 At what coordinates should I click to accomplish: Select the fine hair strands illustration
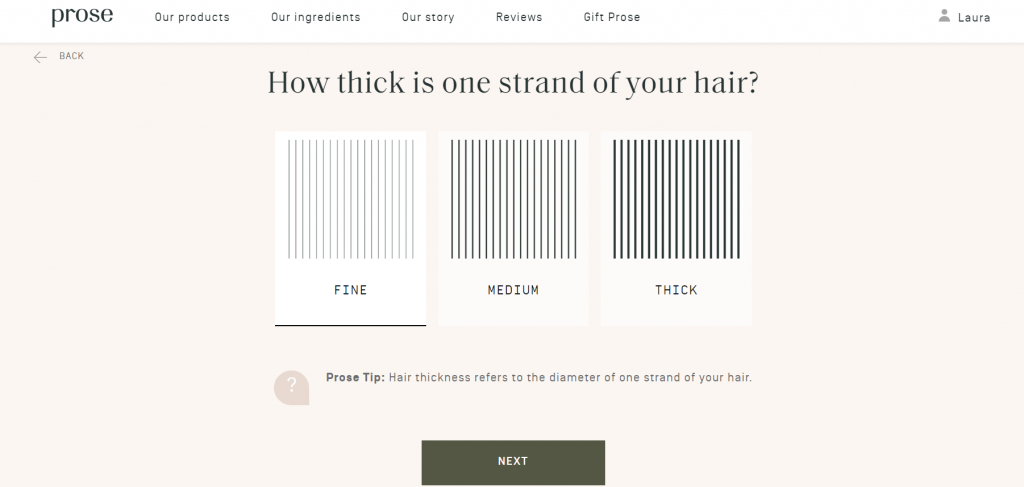click(350, 199)
